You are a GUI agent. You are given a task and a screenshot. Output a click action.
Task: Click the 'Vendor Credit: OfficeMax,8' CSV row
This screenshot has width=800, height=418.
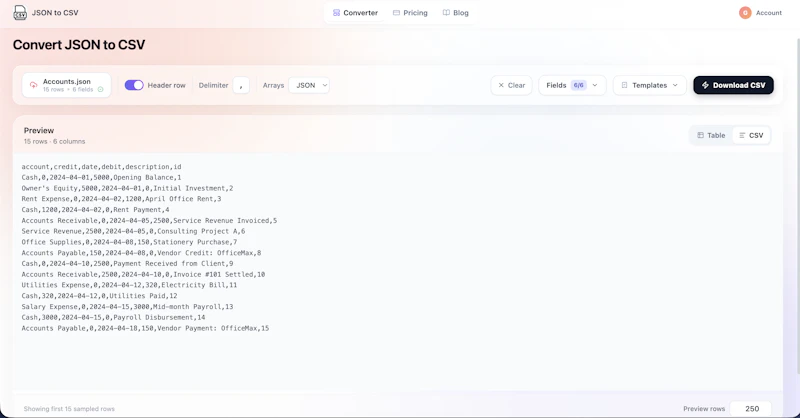(x=141, y=253)
